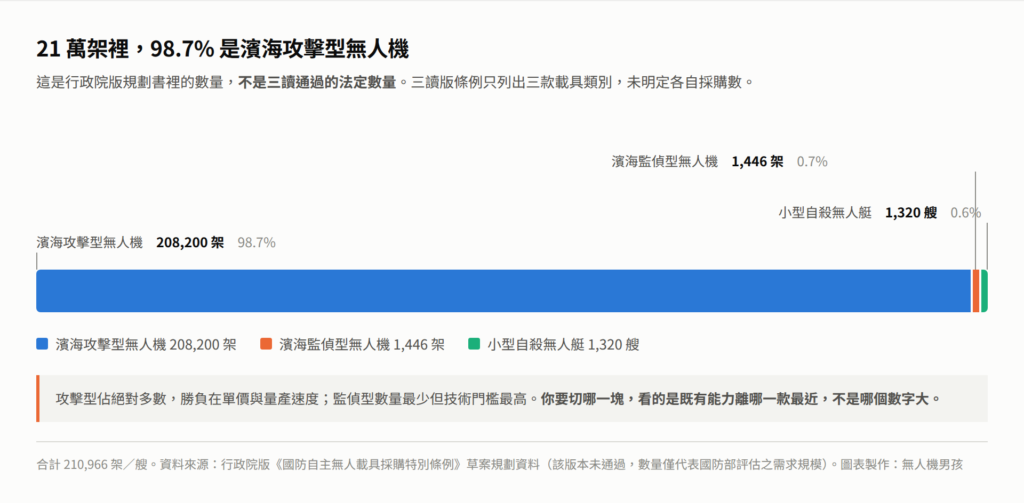Click the 0.7% percentage label

coord(812,161)
